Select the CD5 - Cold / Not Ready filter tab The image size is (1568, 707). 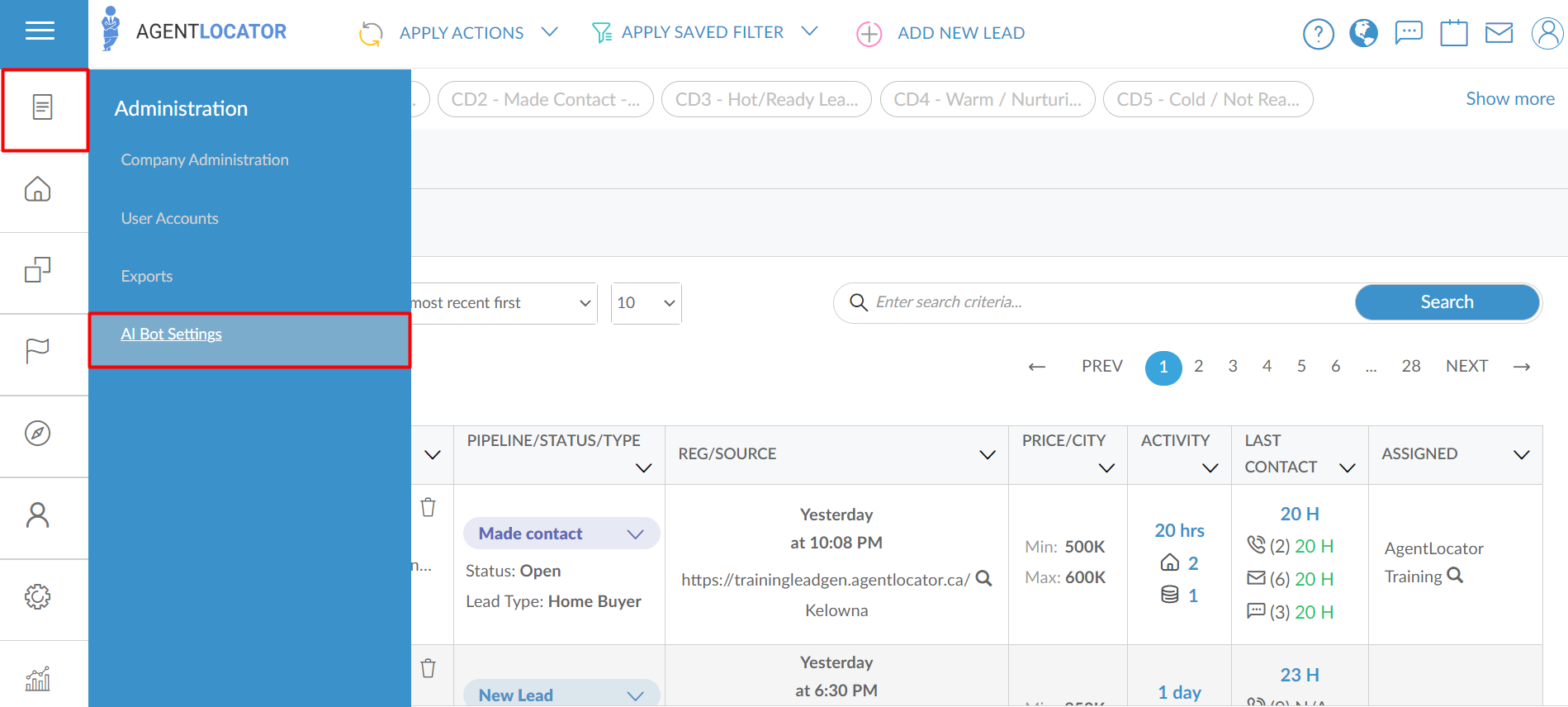point(1208,99)
